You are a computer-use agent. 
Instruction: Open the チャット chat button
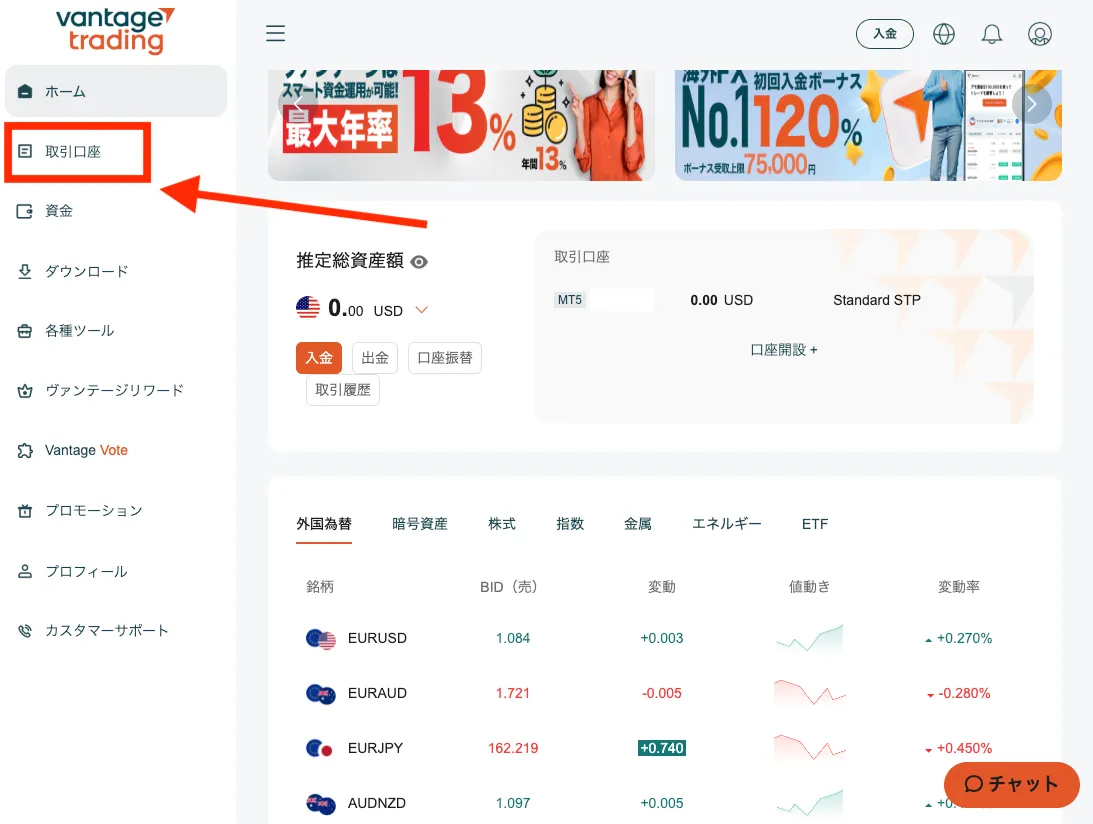point(1011,784)
